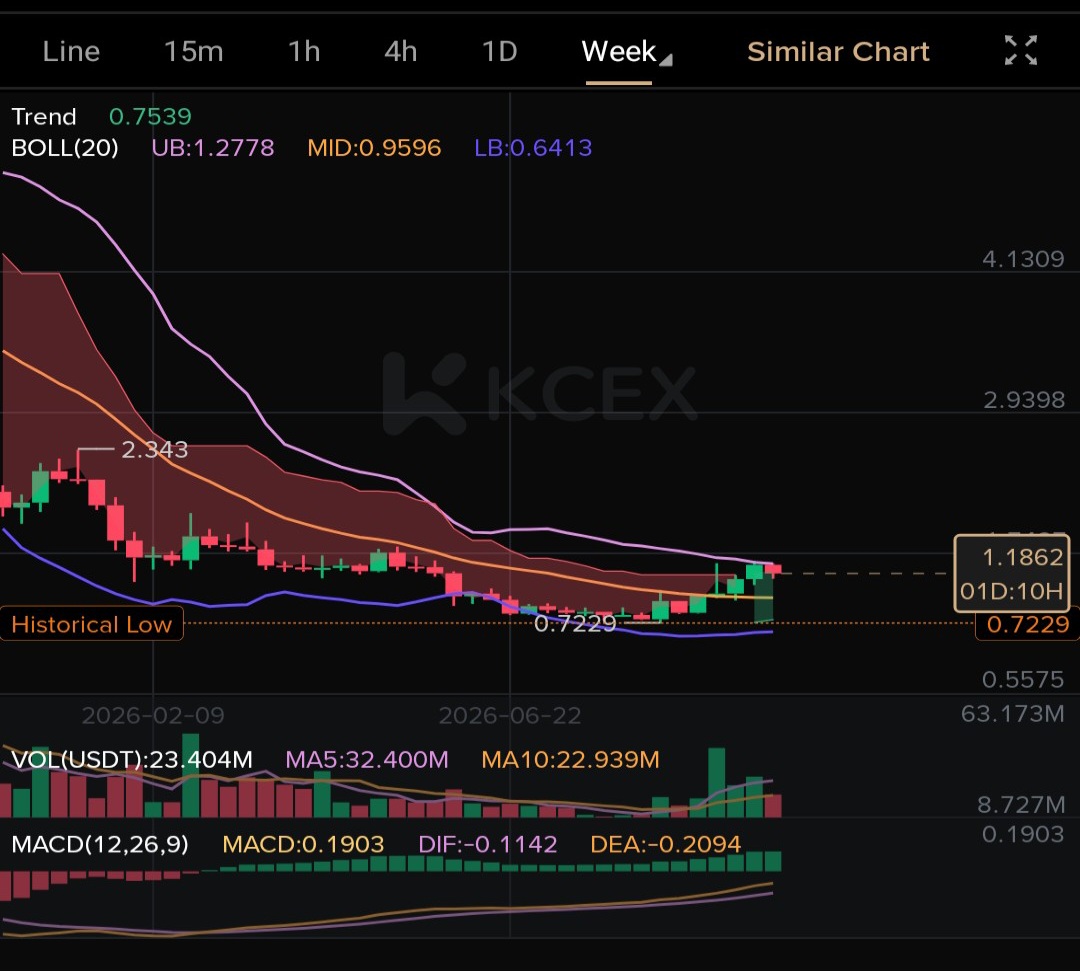
Task: Click the LB:0.6413 lower band value
Action: click(533, 147)
